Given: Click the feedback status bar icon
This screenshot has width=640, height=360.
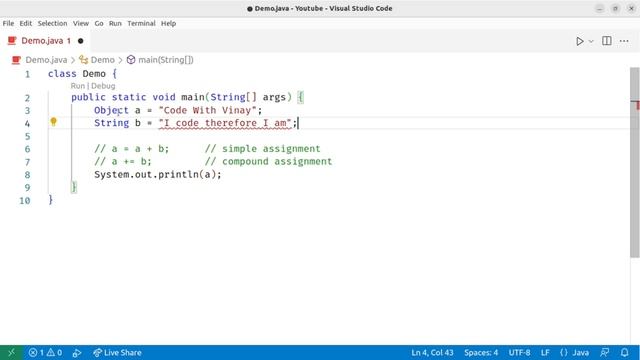Looking at the screenshot, I should (604, 353).
